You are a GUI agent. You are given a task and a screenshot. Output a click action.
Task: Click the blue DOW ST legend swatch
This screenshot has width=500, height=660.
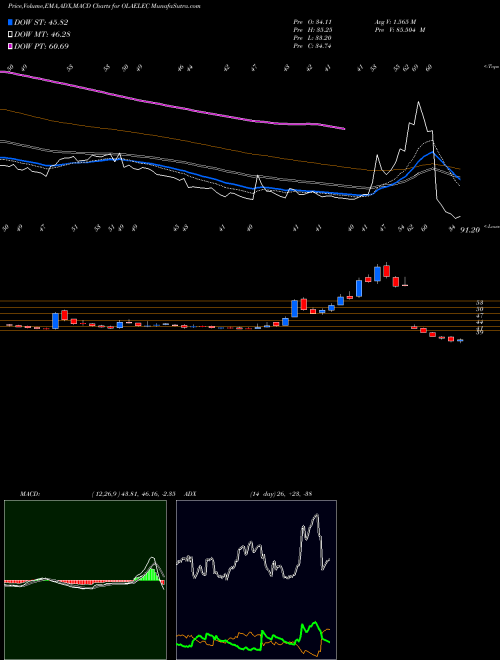click(x=11, y=22)
